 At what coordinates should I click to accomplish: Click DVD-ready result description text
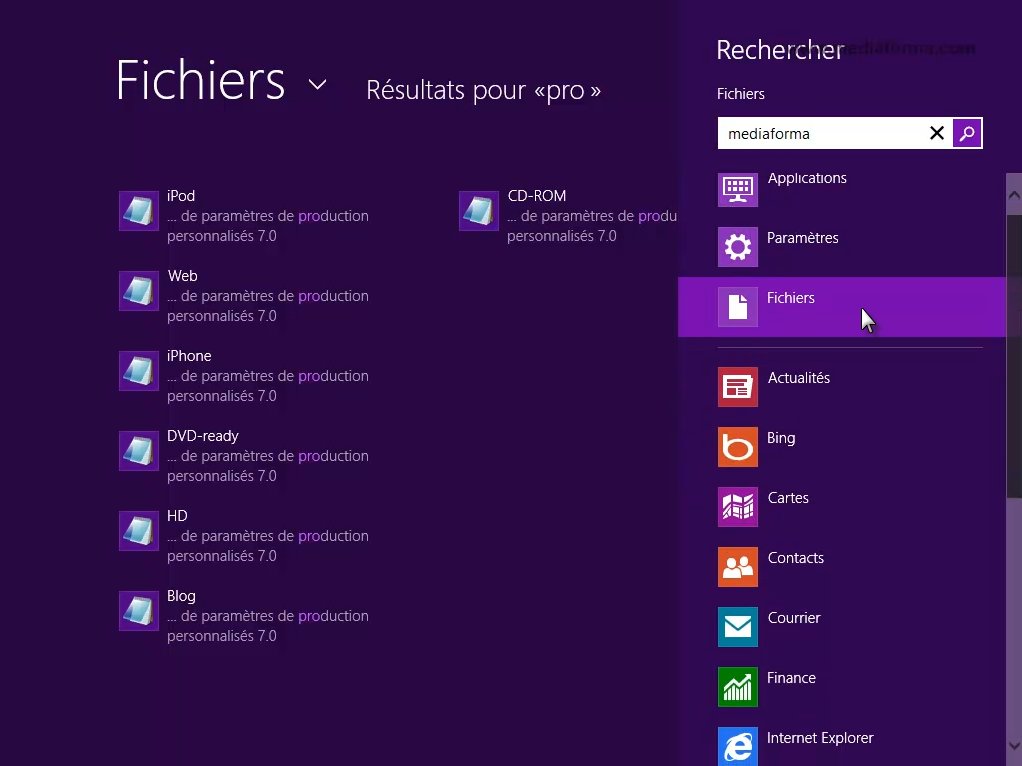point(268,465)
